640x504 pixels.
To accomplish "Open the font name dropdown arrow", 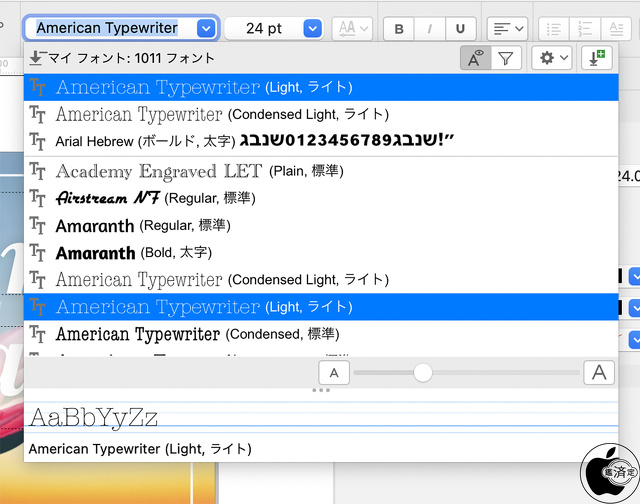I will [x=206, y=29].
